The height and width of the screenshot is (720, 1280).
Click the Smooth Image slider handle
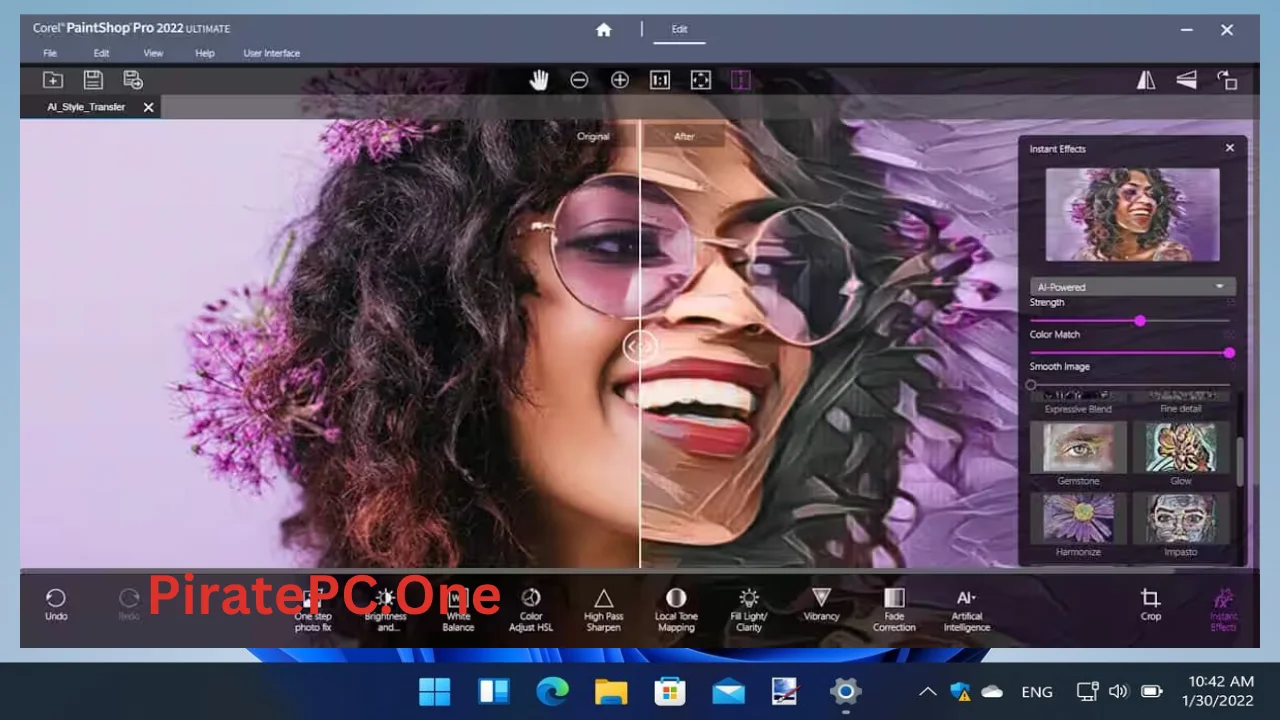coord(1031,384)
